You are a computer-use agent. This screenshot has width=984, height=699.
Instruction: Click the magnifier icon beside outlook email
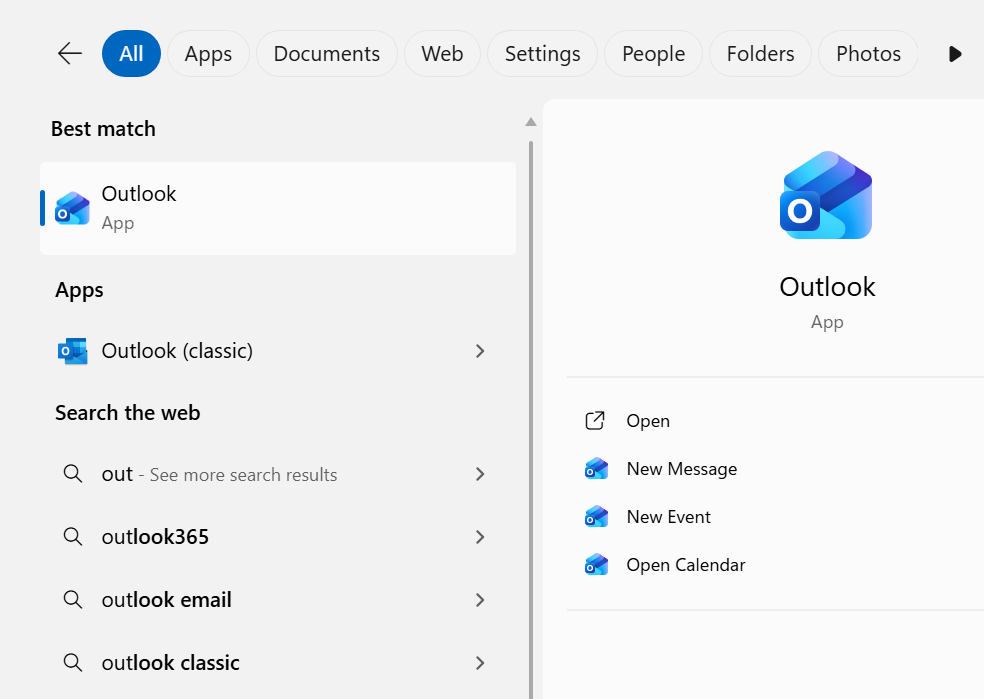(72, 600)
